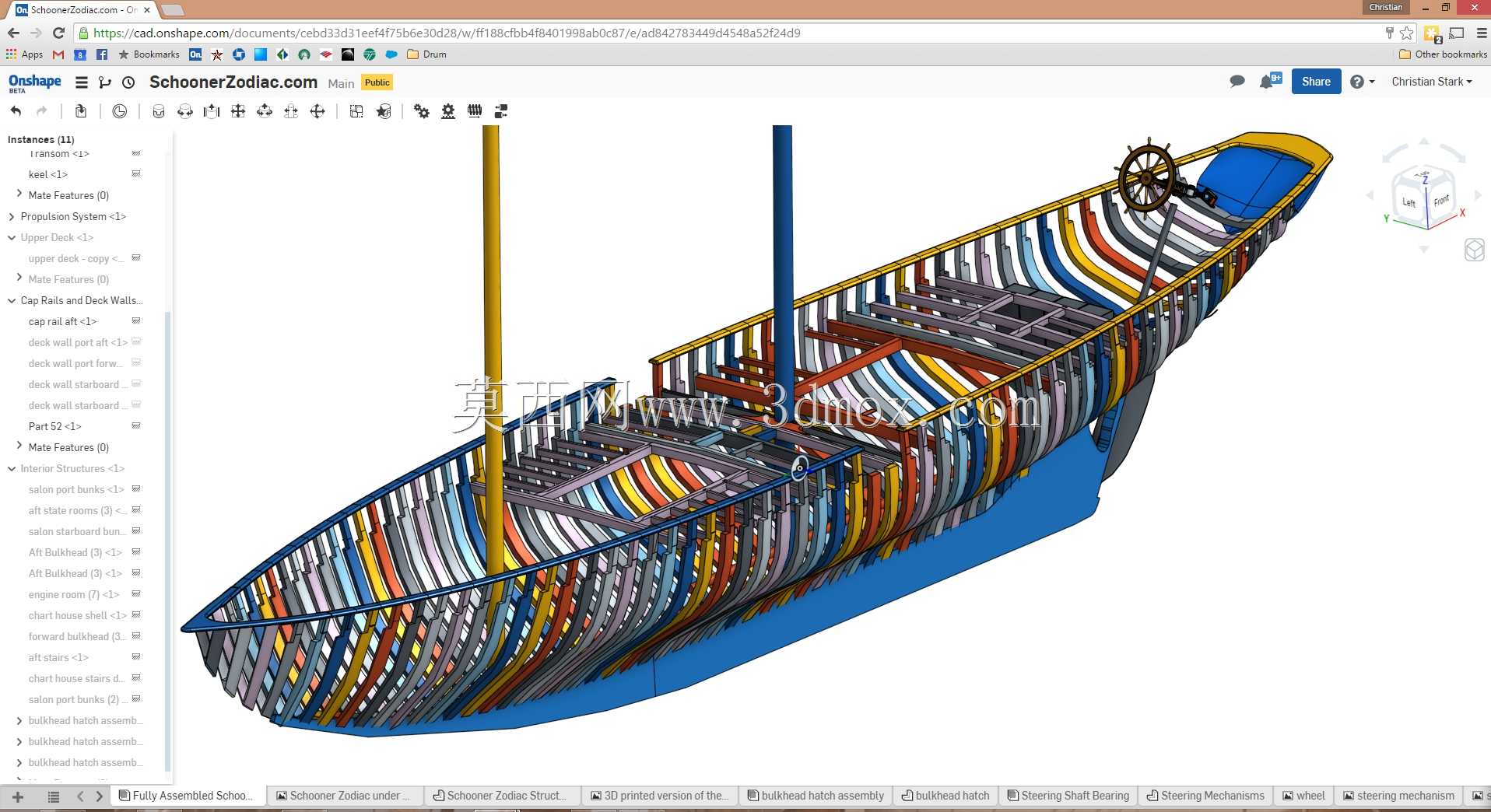Screen dimensions: 1491x812
Task: Click the fixed icon beside Part 52
Action: pos(136,425)
